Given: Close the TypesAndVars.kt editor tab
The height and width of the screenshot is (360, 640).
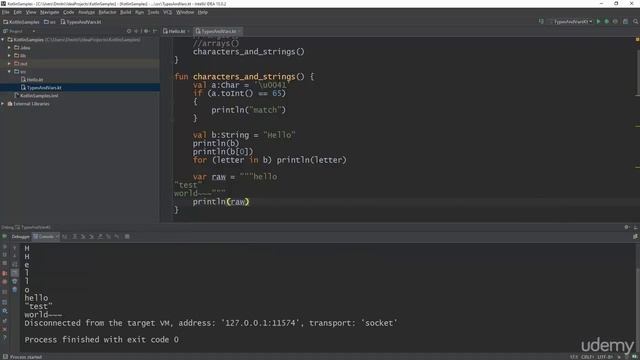Looking at the screenshot, I should [x=240, y=31].
